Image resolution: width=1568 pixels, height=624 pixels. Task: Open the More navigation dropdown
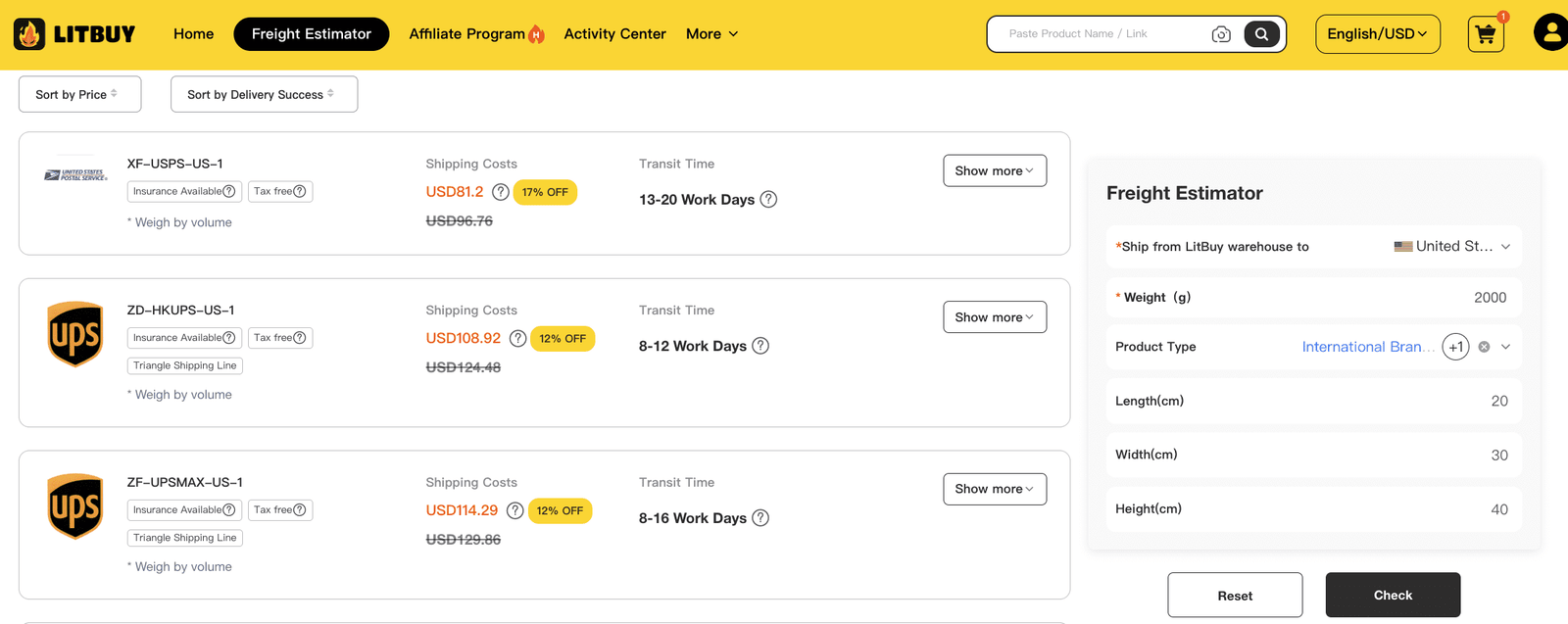pos(712,34)
